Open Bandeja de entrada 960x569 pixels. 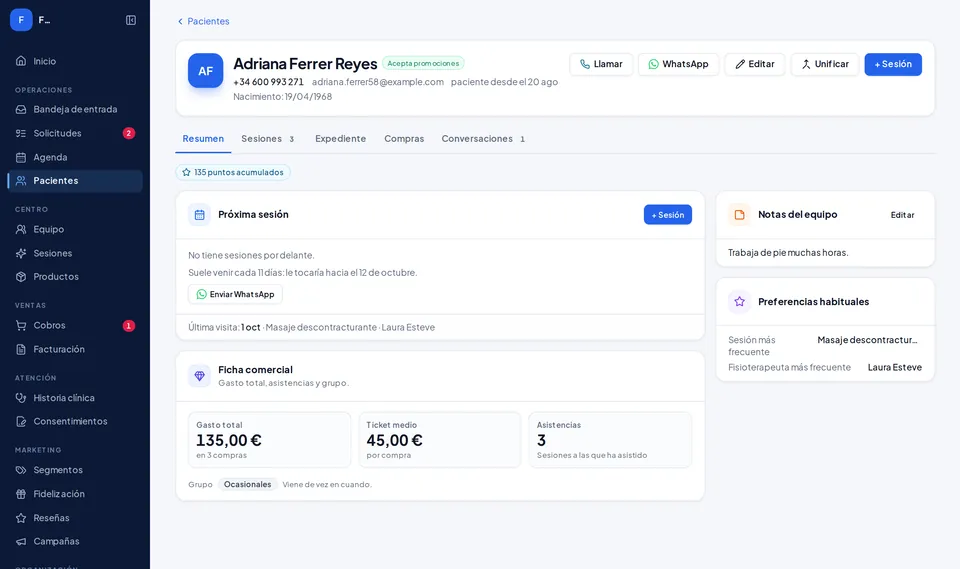click(75, 109)
